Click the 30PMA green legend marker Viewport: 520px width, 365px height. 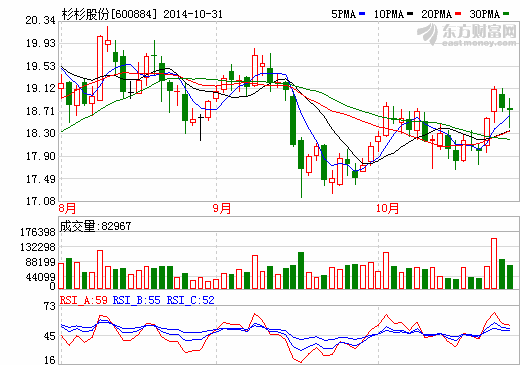point(506,14)
